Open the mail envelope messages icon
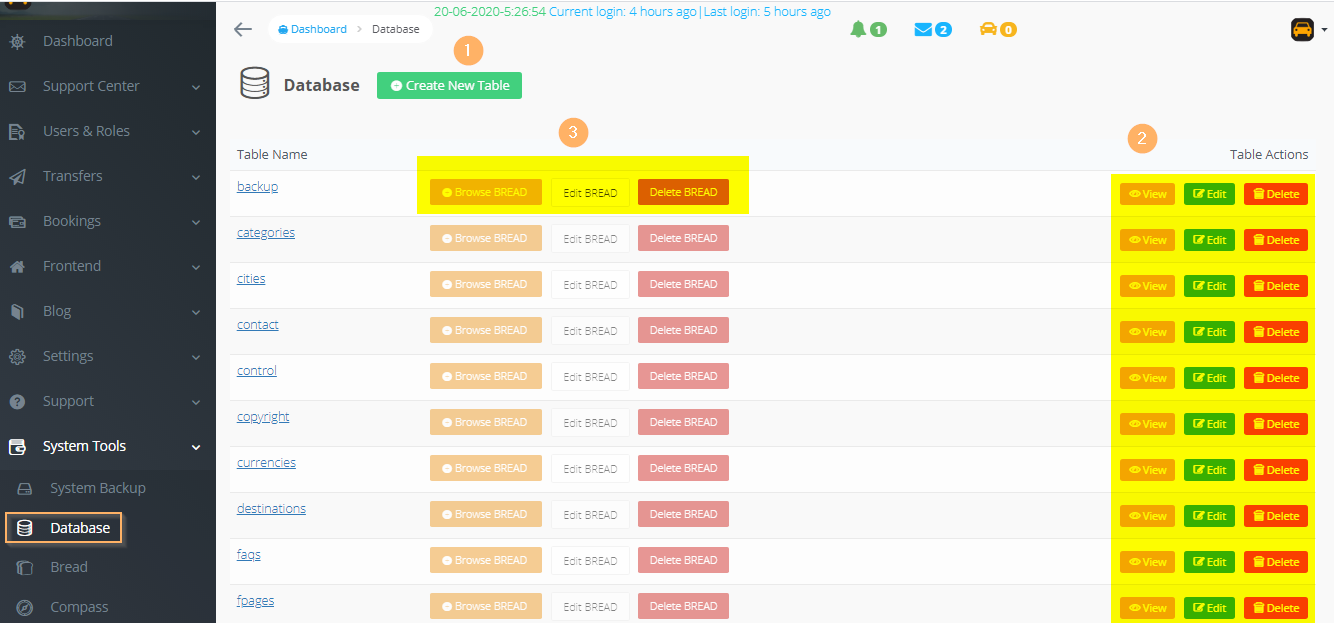Viewport: 1334px width, 623px height. pos(923,29)
